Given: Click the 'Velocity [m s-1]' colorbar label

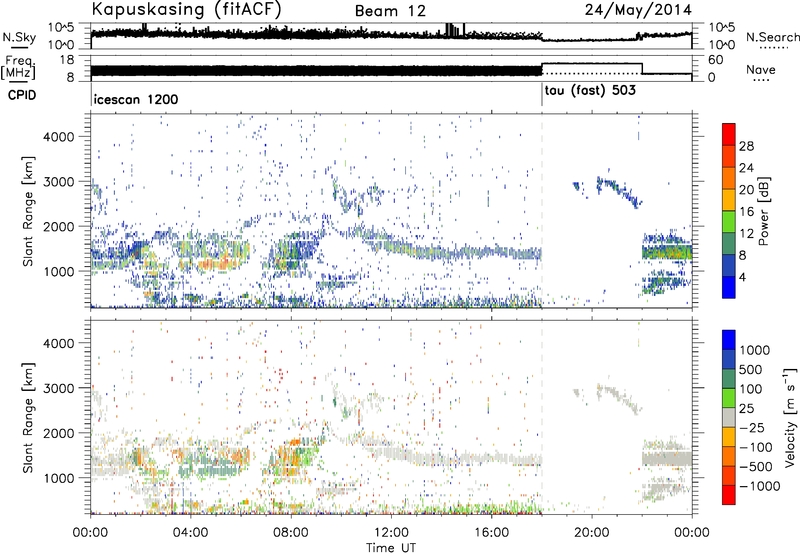Looking at the screenshot, I should pyautogui.click(x=790, y=417).
